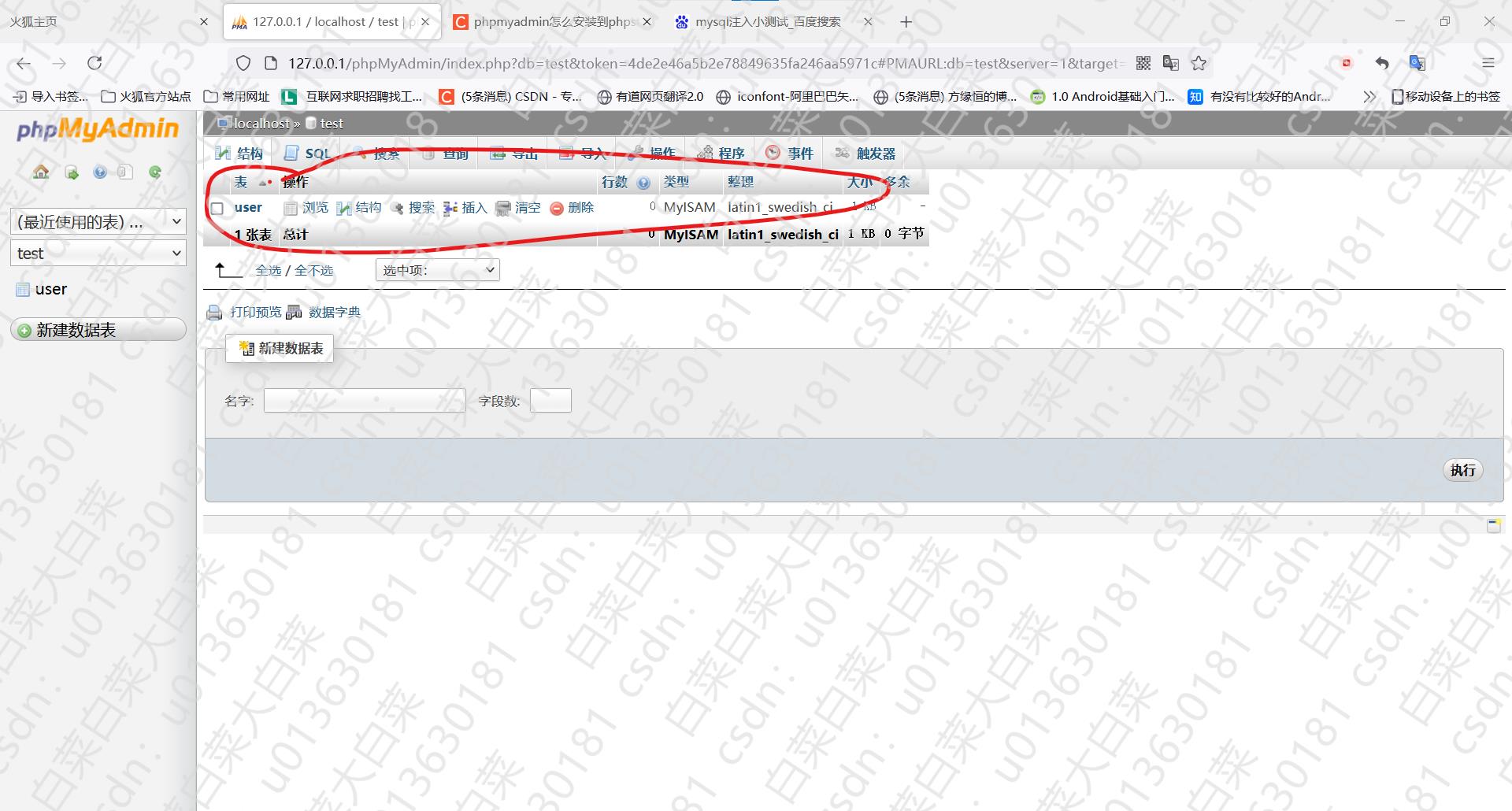Click the 全选 select all link
The image size is (1512, 811).
click(x=268, y=270)
